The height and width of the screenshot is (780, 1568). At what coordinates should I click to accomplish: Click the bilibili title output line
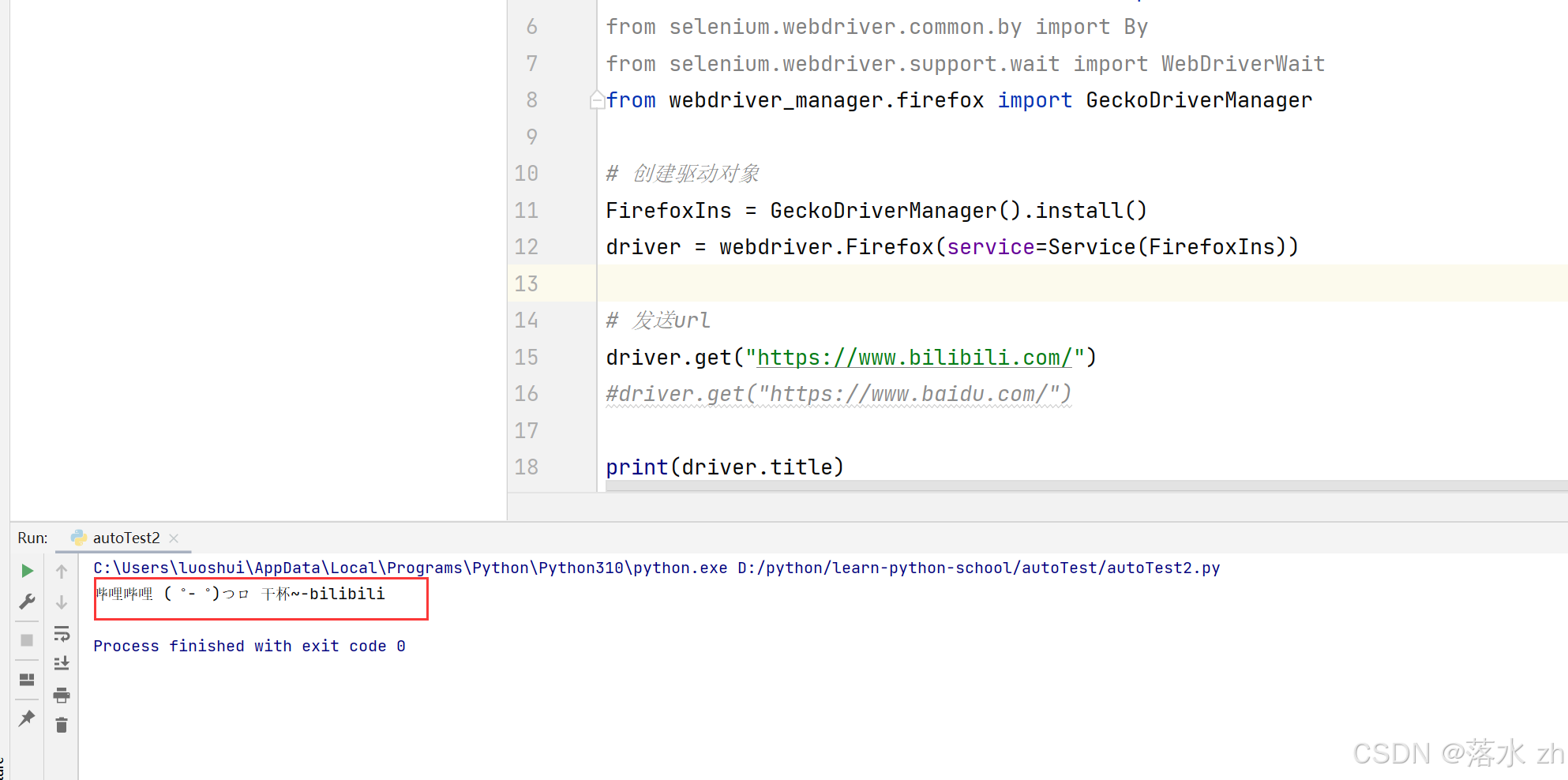(x=240, y=594)
